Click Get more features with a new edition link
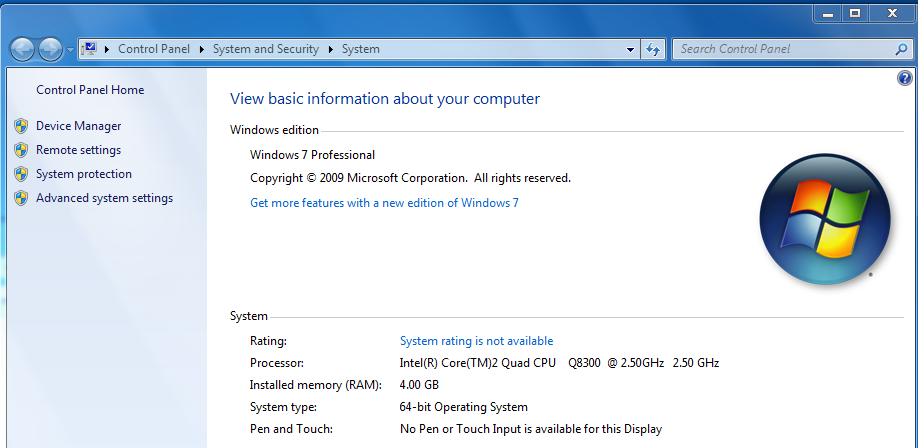Viewport: 918px width, 448px height. click(384, 203)
